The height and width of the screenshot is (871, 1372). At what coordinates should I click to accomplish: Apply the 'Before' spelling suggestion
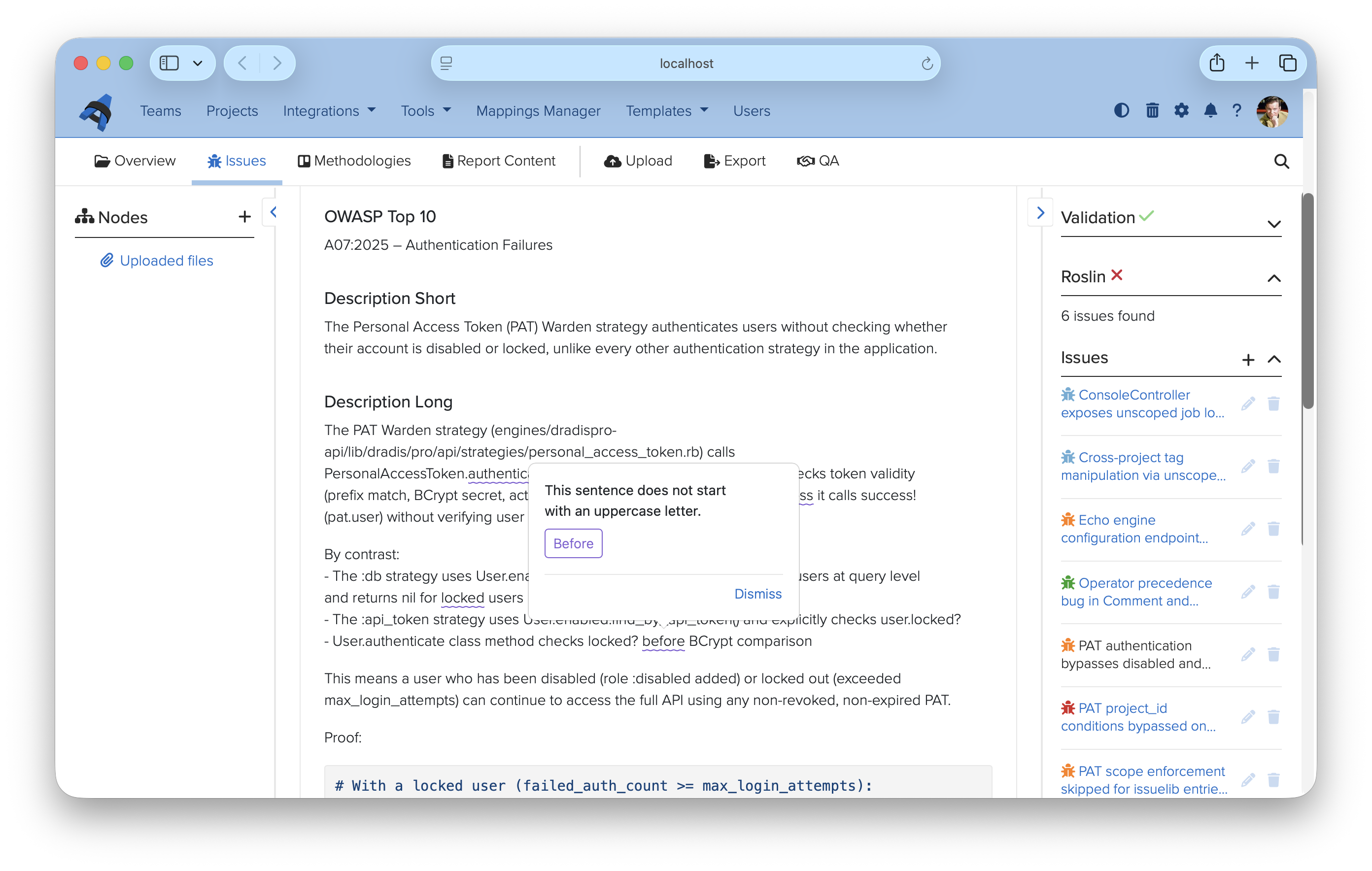point(573,543)
